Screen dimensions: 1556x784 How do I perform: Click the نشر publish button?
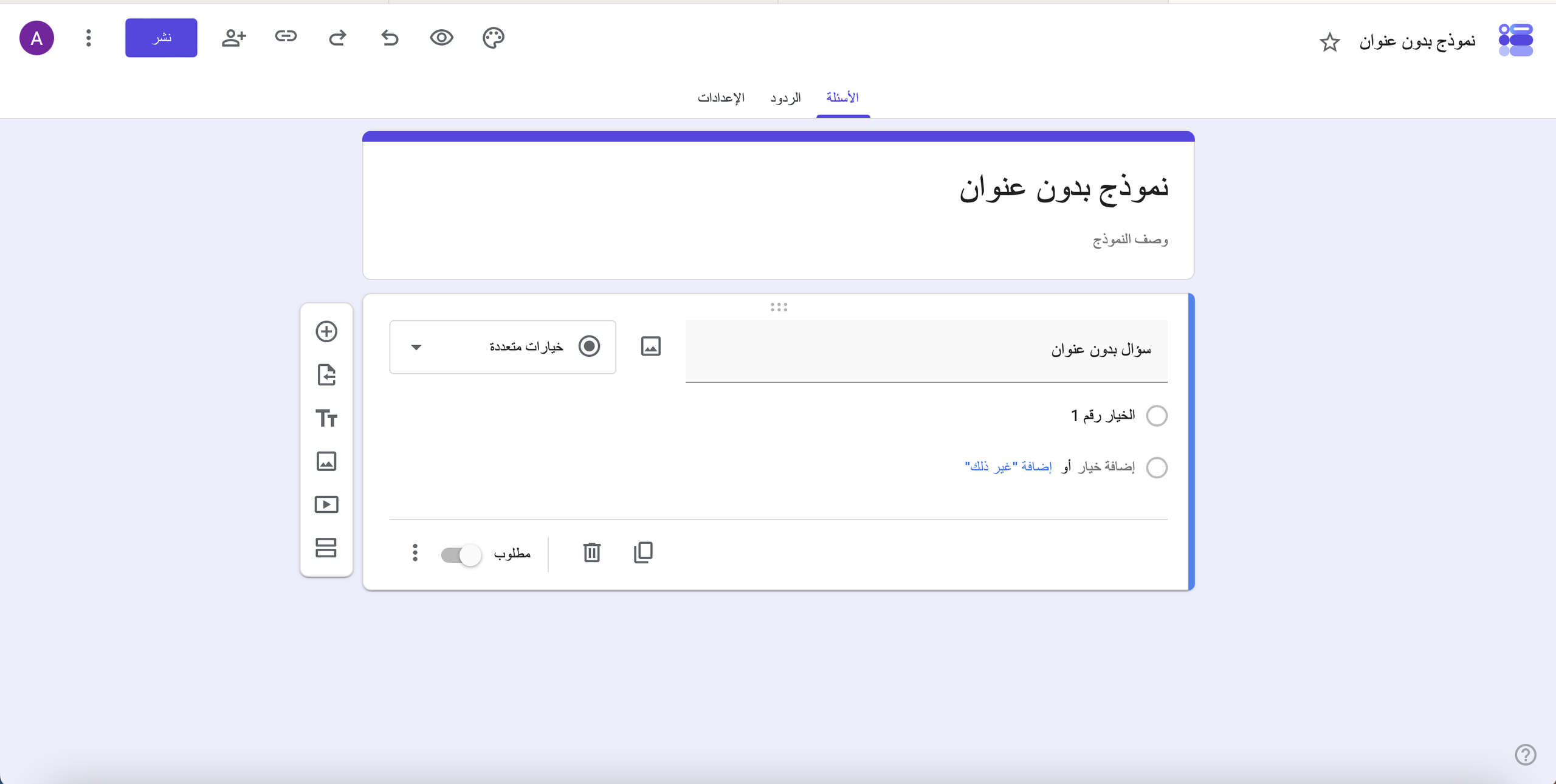click(161, 38)
